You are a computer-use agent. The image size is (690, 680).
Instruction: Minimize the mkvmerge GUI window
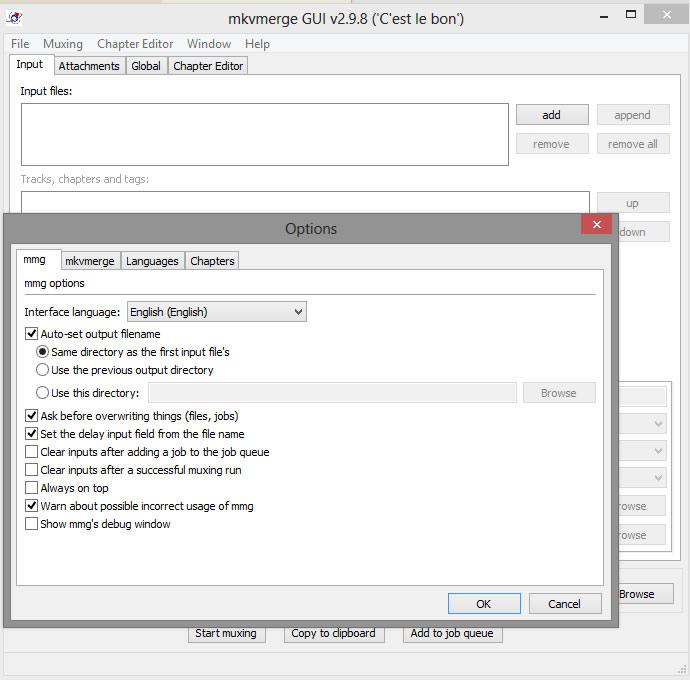tap(604, 17)
